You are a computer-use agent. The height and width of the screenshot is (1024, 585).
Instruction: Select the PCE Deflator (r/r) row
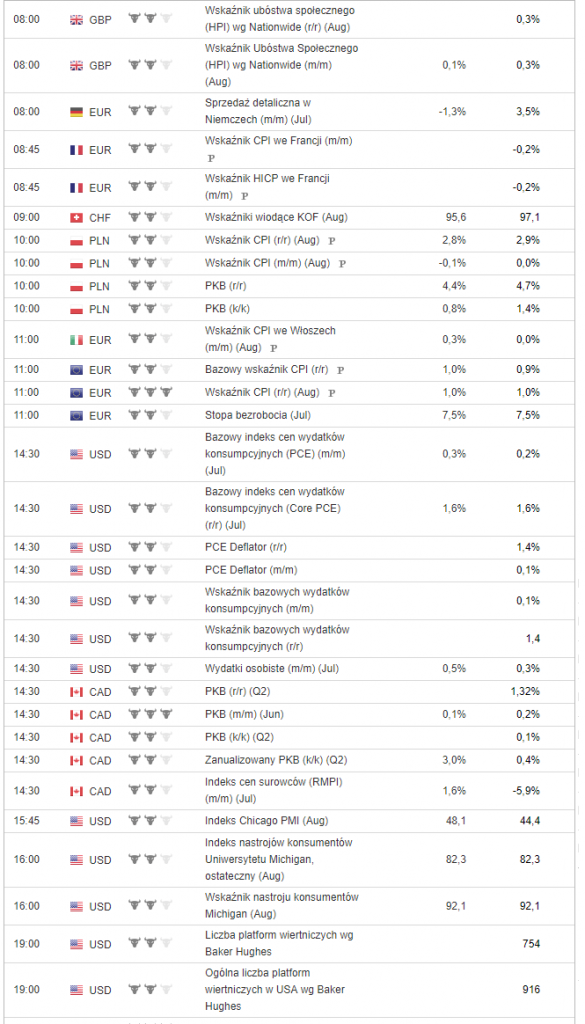tap(291, 547)
